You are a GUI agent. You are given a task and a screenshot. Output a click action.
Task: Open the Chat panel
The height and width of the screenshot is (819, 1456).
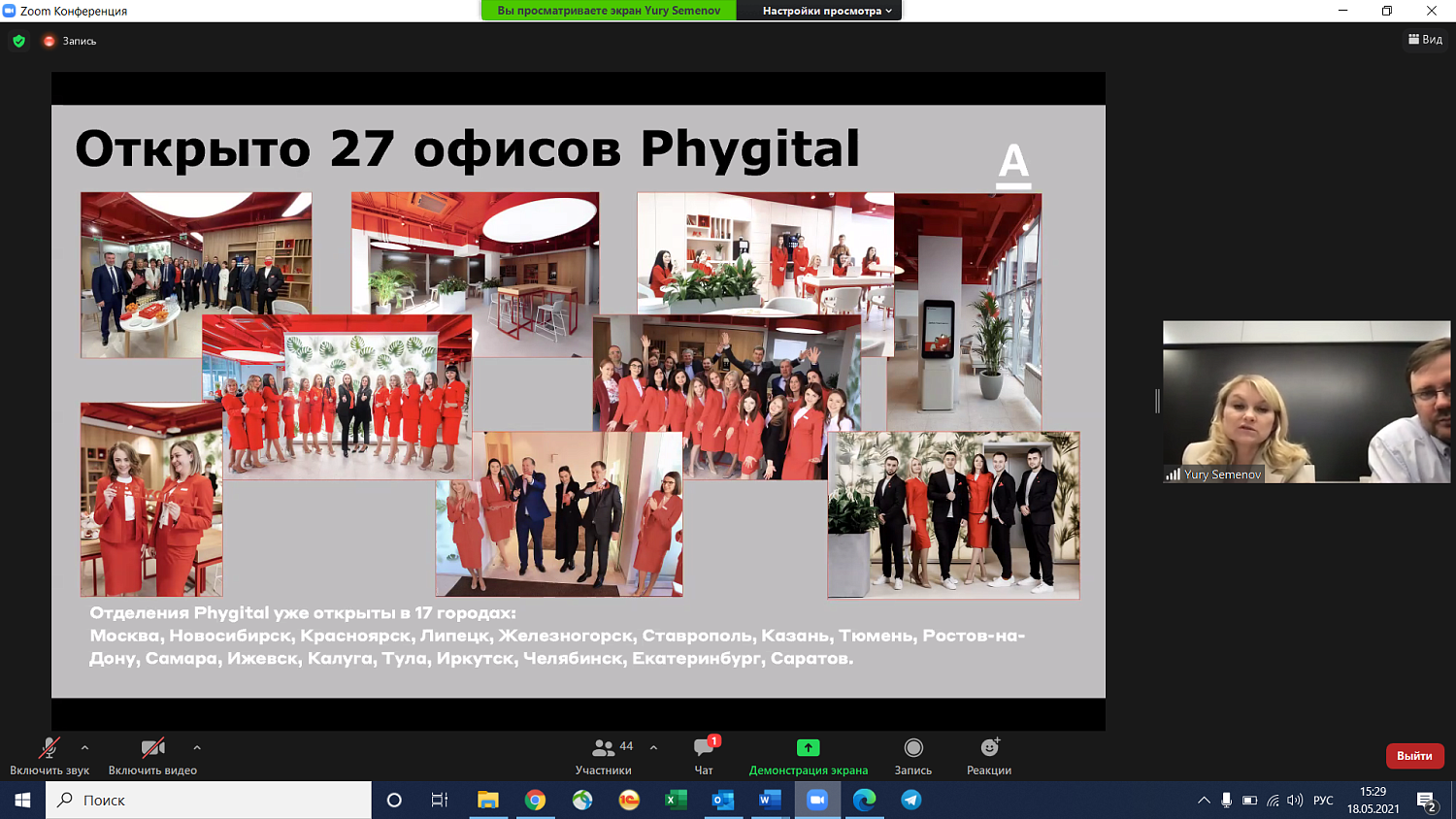click(704, 748)
